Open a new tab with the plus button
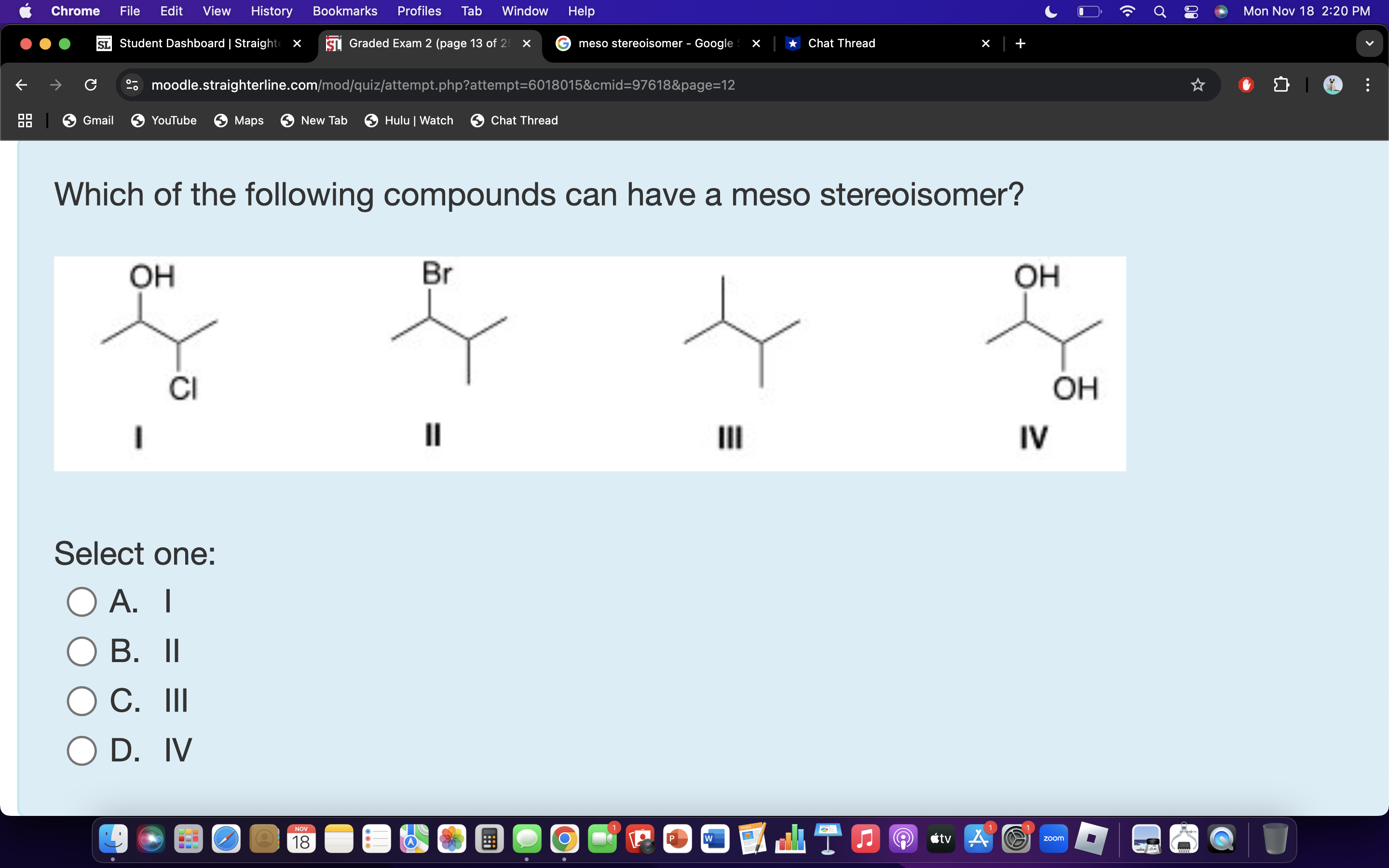 tap(1020, 43)
